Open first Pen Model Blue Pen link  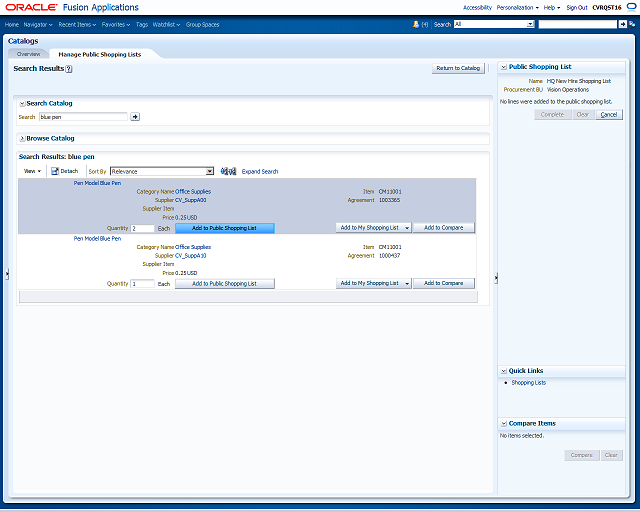point(97,183)
